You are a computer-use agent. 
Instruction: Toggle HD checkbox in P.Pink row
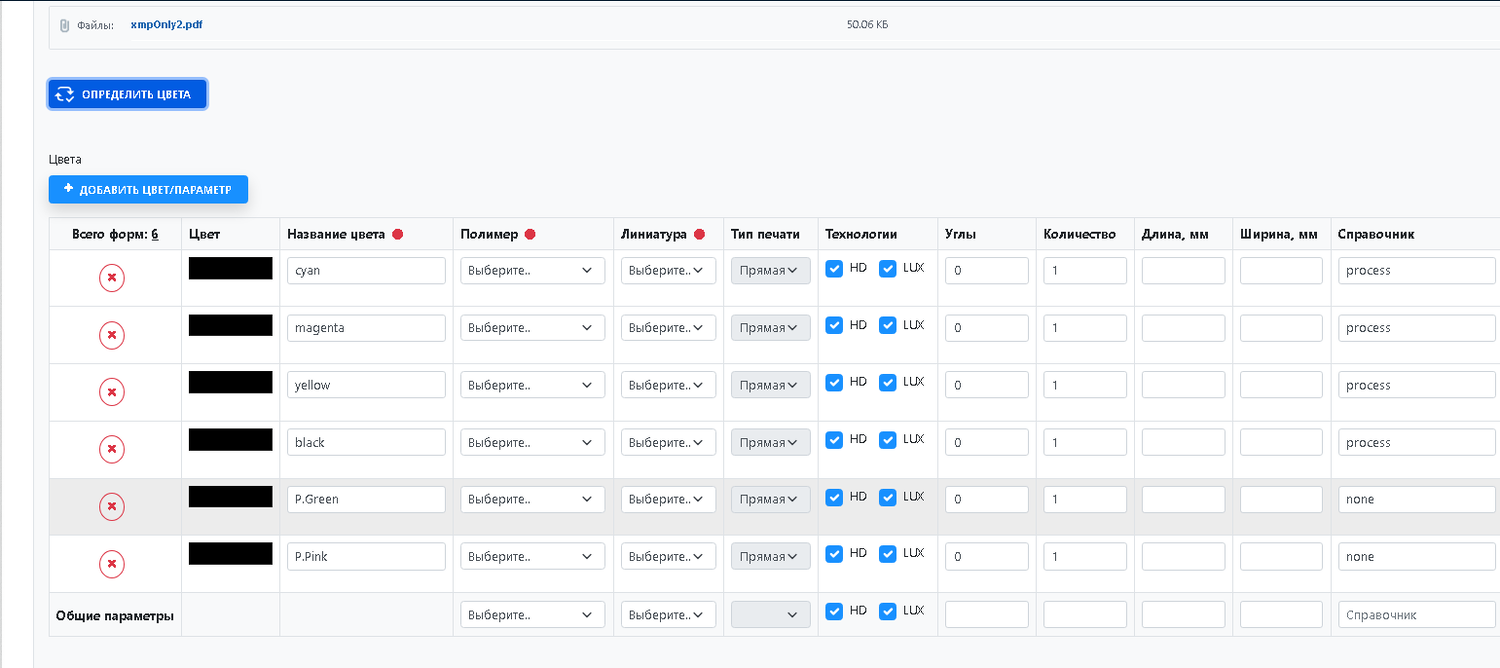pyautogui.click(x=834, y=553)
